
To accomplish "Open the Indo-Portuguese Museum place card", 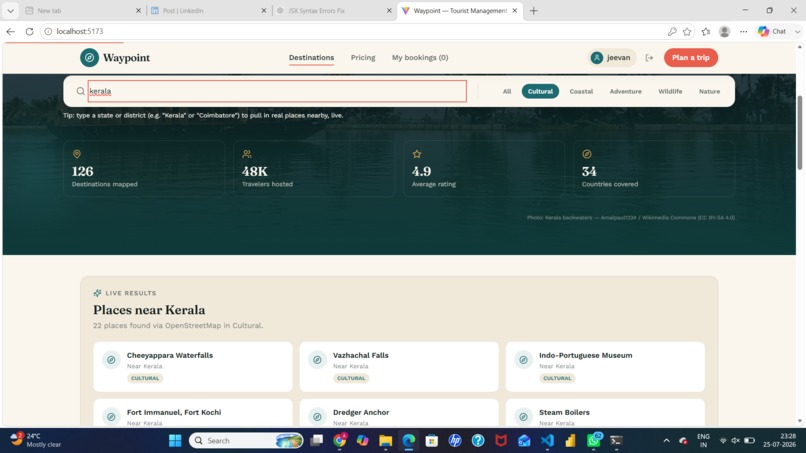I will click(x=605, y=367).
